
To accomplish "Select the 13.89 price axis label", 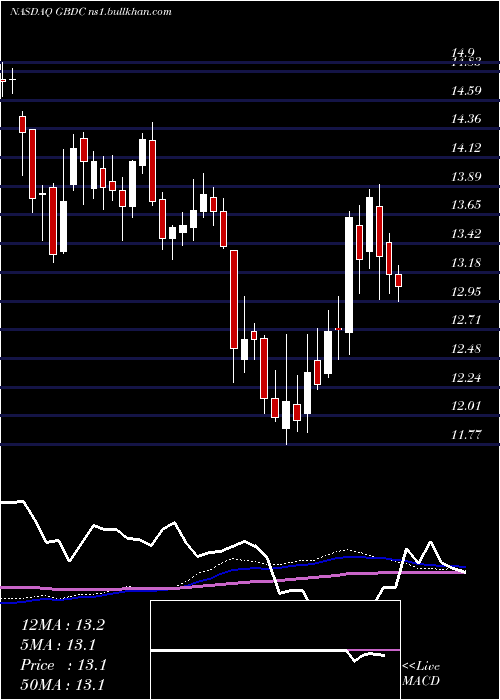I will [x=466, y=177].
